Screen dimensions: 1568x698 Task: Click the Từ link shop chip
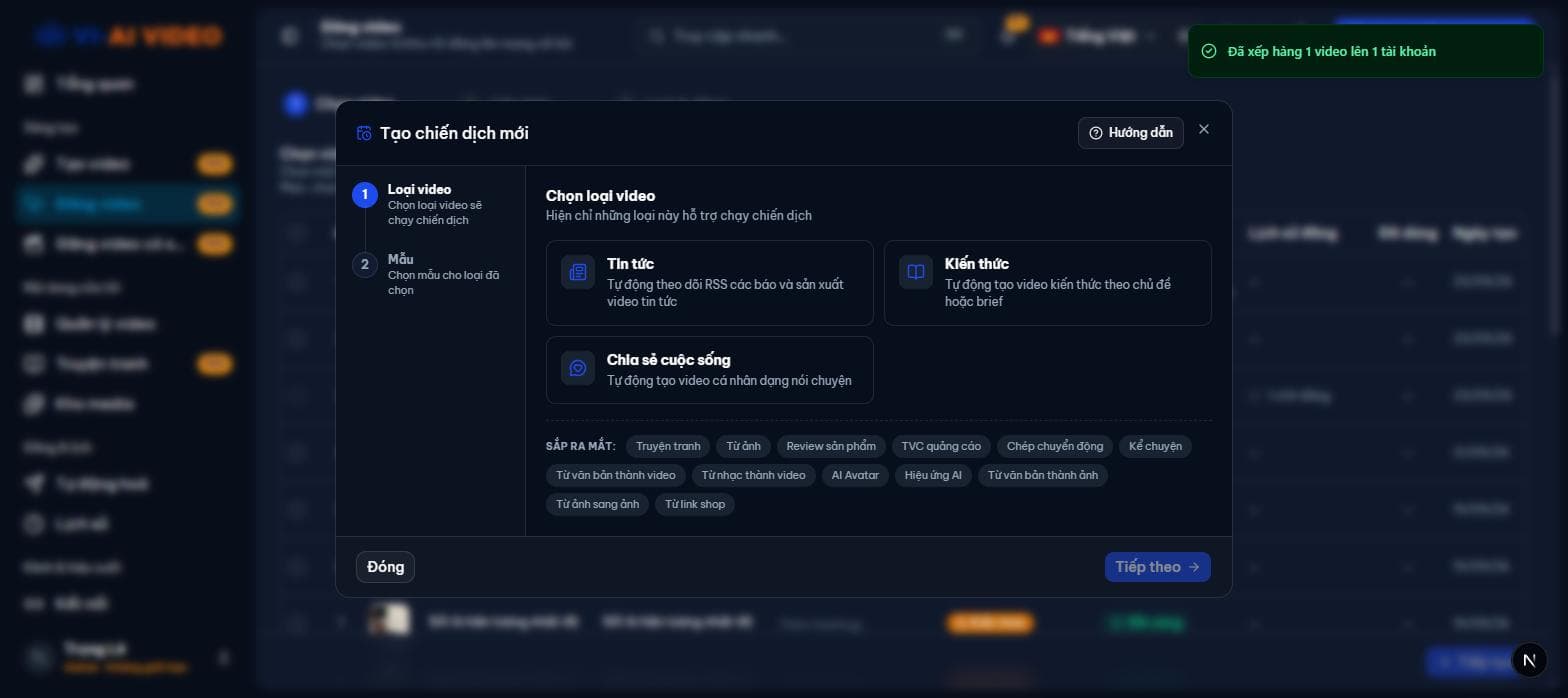pyautogui.click(x=695, y=504)
